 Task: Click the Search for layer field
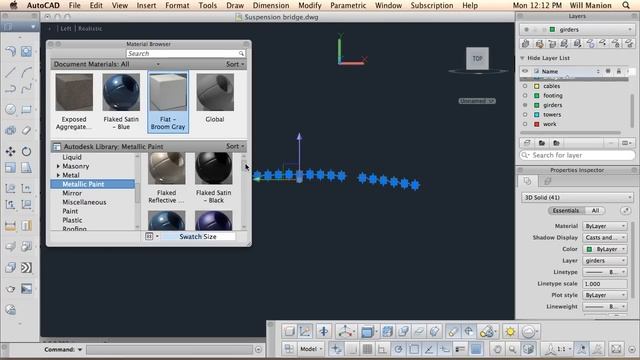click(x=578, y=156)
